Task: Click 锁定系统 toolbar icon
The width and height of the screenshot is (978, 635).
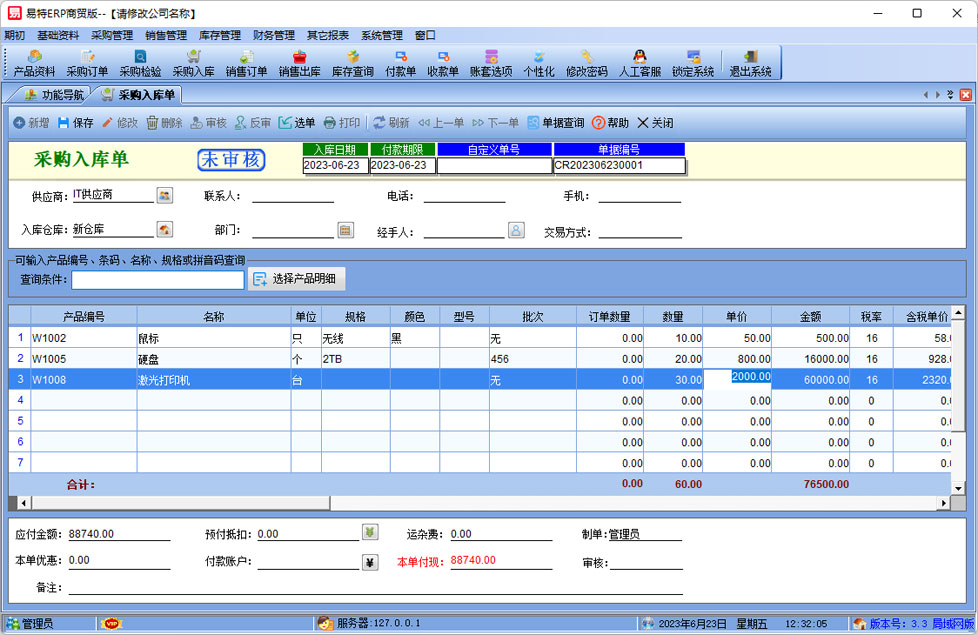Action: coord(693,63)
